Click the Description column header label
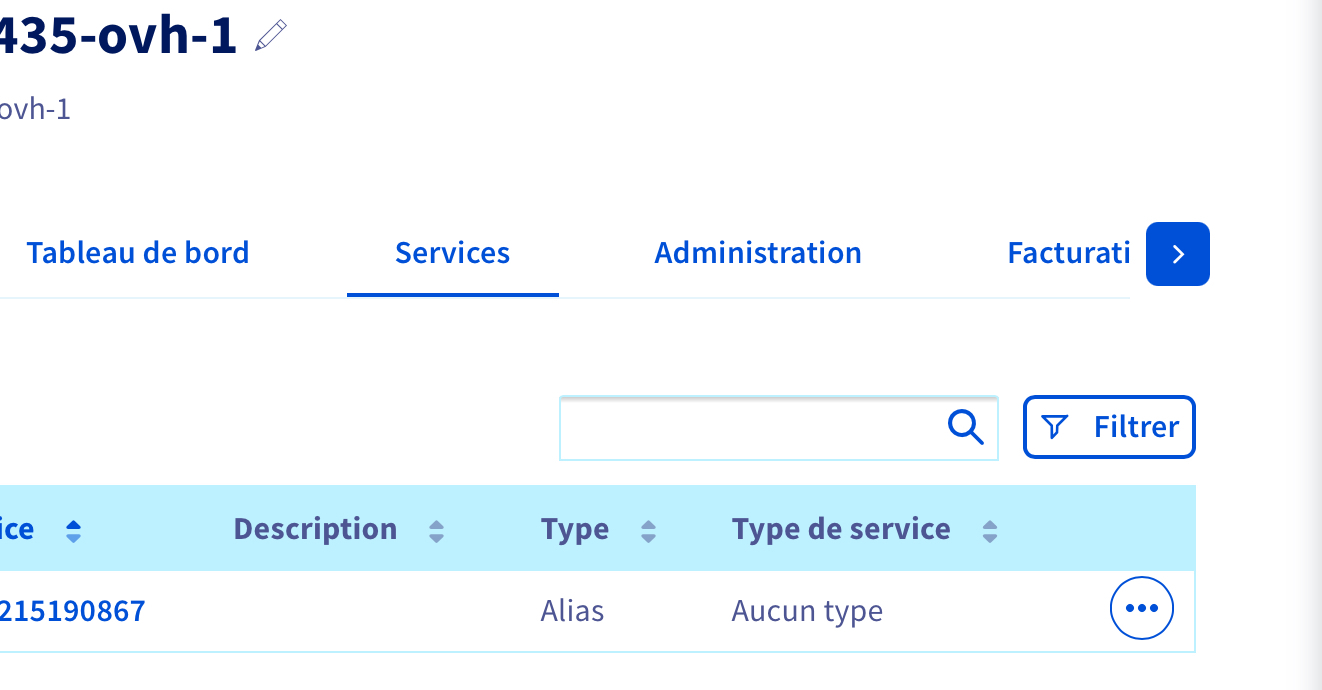The width and height of the screenshot is (1322, 690). pos(315,529)
